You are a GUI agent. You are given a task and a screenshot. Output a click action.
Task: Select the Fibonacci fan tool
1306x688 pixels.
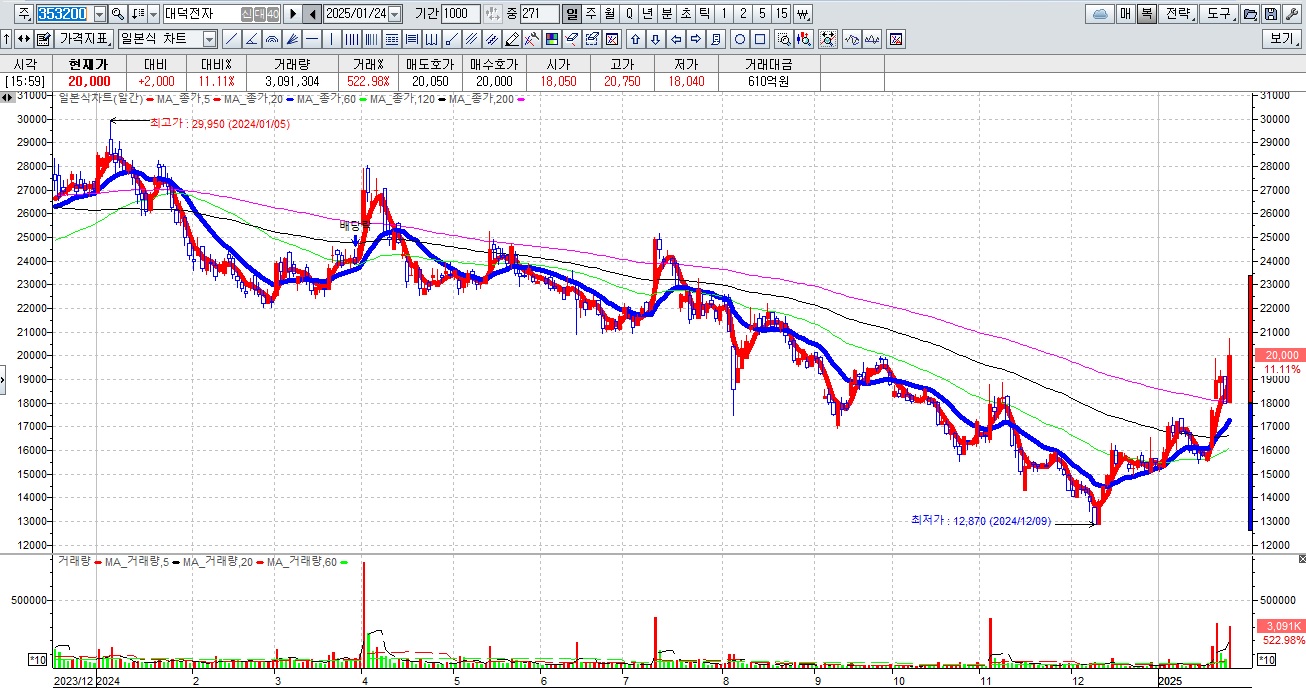click(292, 39)
